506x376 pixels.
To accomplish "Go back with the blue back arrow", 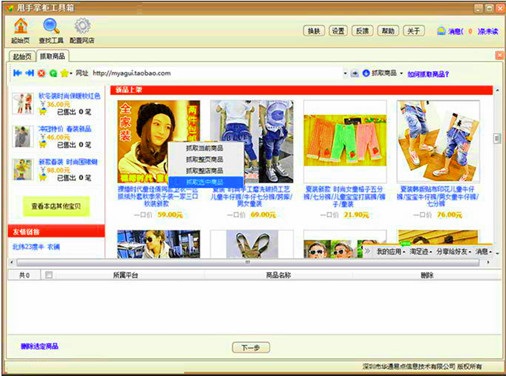I will click(x=17, y=73).
